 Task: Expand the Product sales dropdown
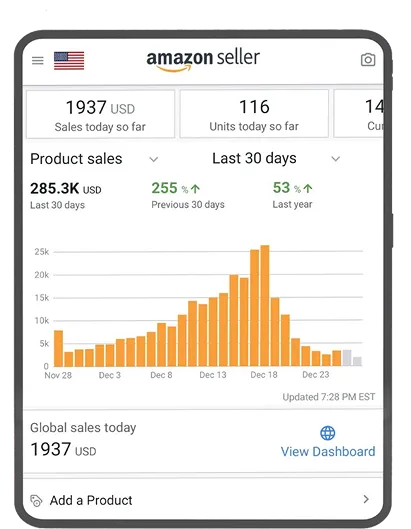tap(154, 159)
